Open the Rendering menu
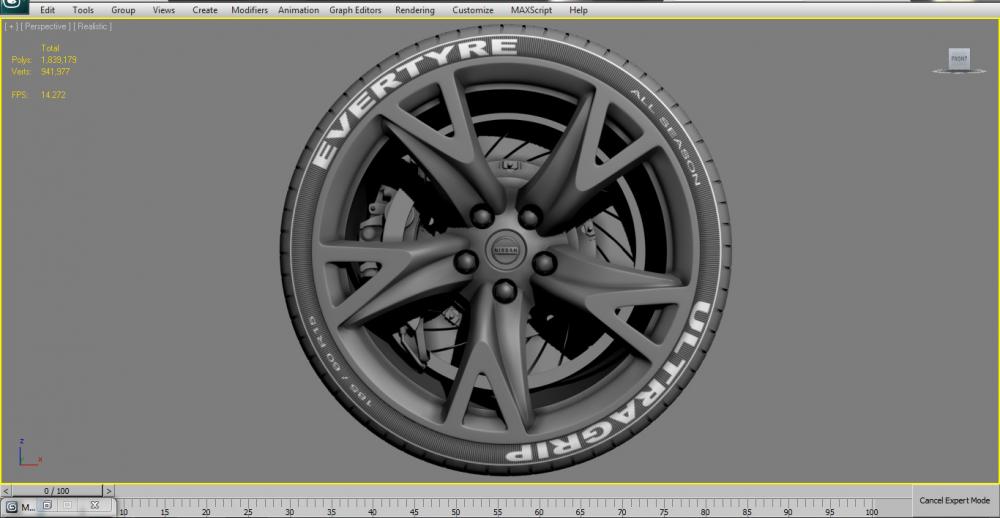The width and height of the screenshot is (1000, 518). [x=415, y=10]
